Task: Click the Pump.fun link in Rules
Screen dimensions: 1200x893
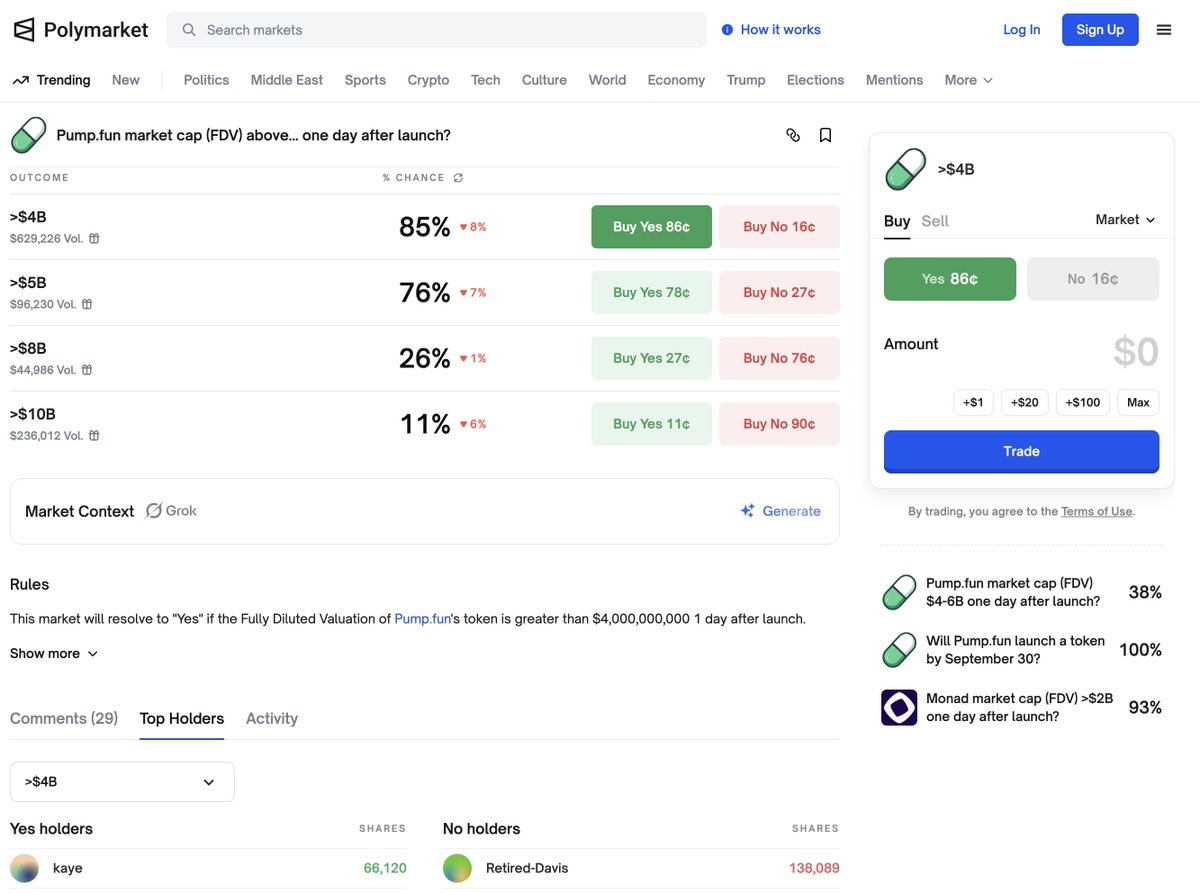Action: (x=423, y=619)
